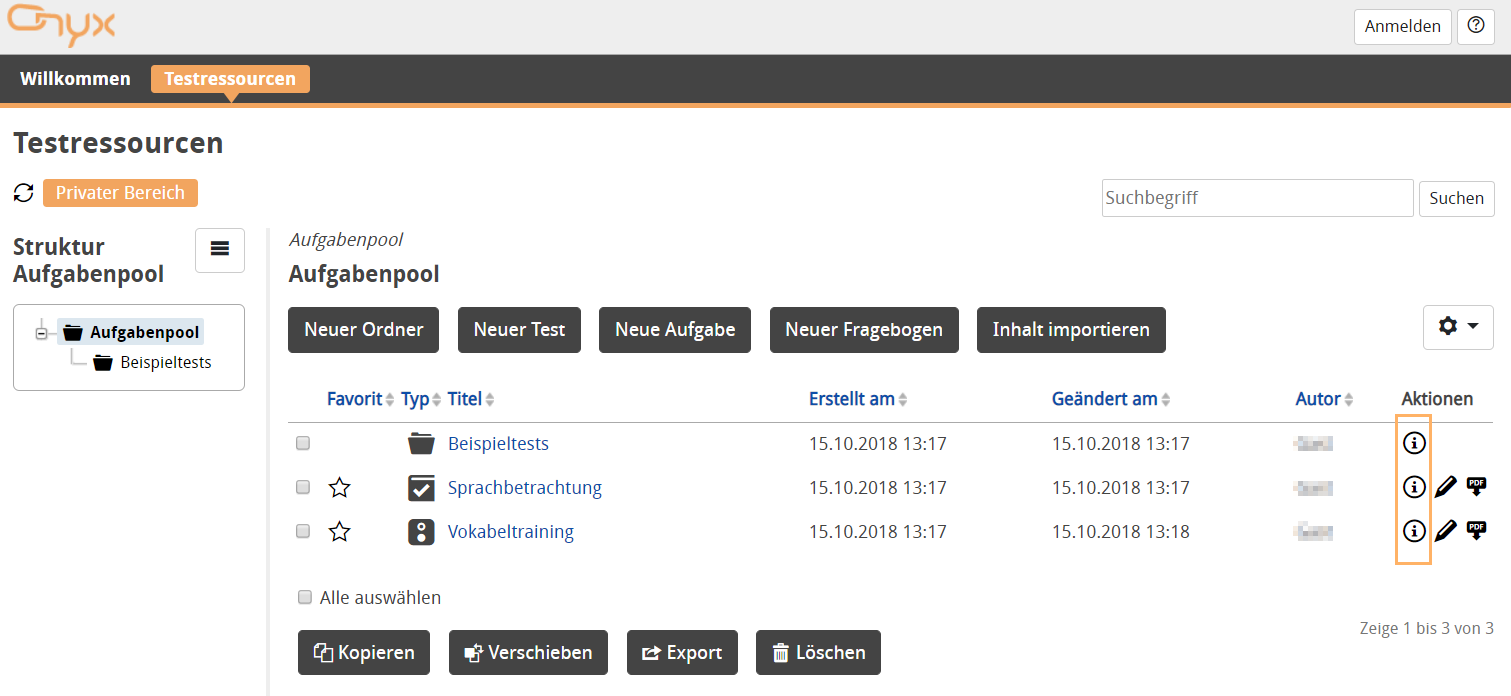This screenshot has width=1511, height=696.
Task: Switch to the Willkommen tab
Action: 75,79
